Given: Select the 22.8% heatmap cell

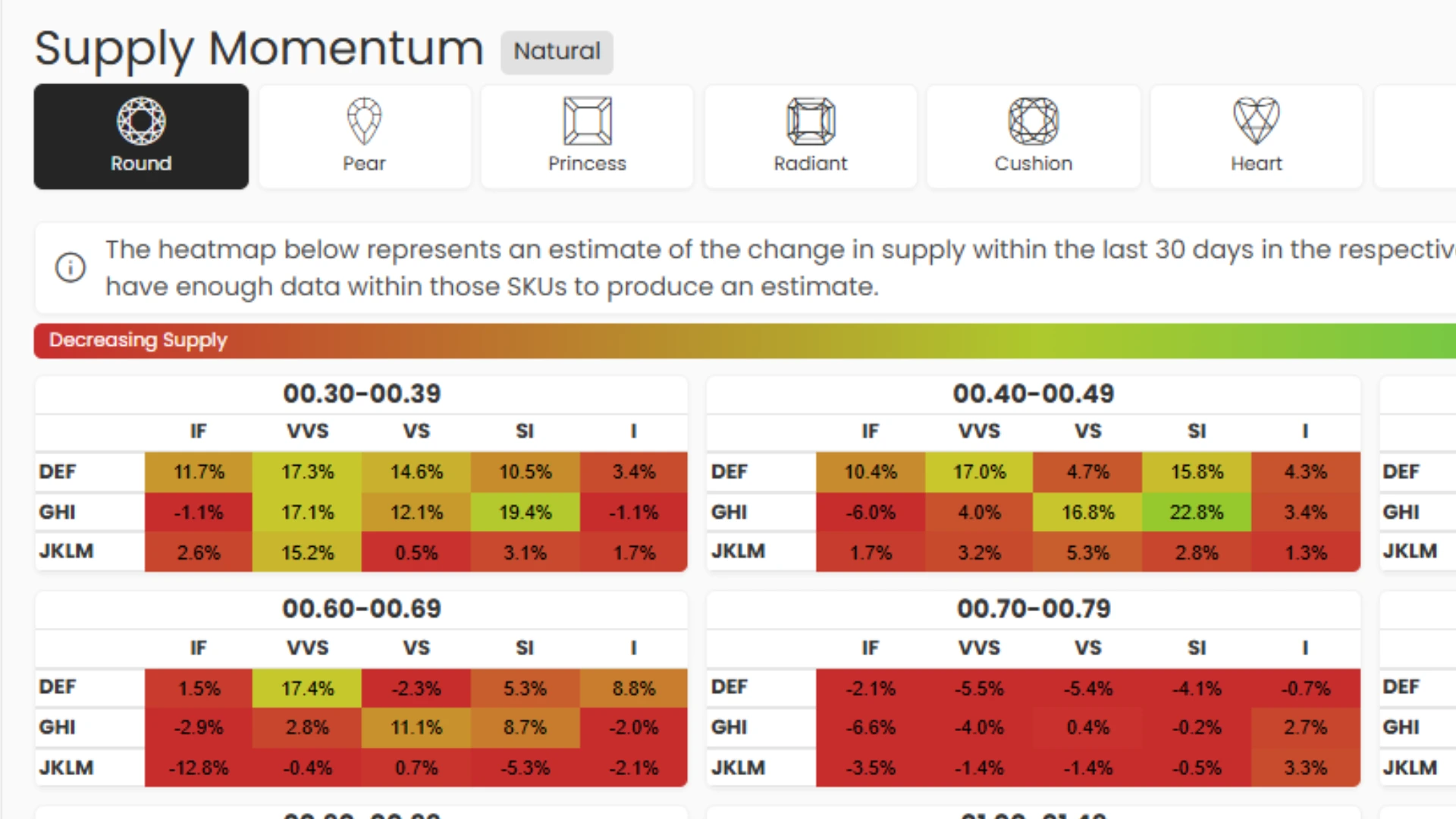Looking at the screenshot, I should tap(1196, 513).
